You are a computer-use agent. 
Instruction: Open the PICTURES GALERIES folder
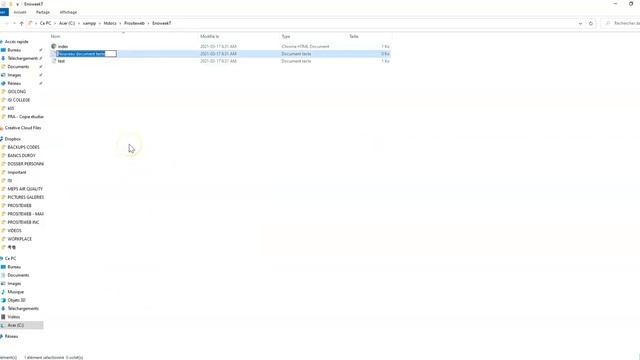(25, 197)
